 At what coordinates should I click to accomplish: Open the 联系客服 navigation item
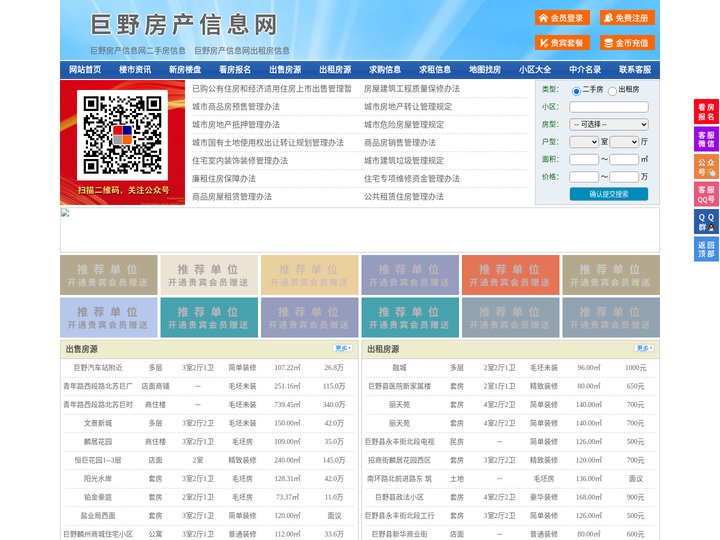[635, 70]
